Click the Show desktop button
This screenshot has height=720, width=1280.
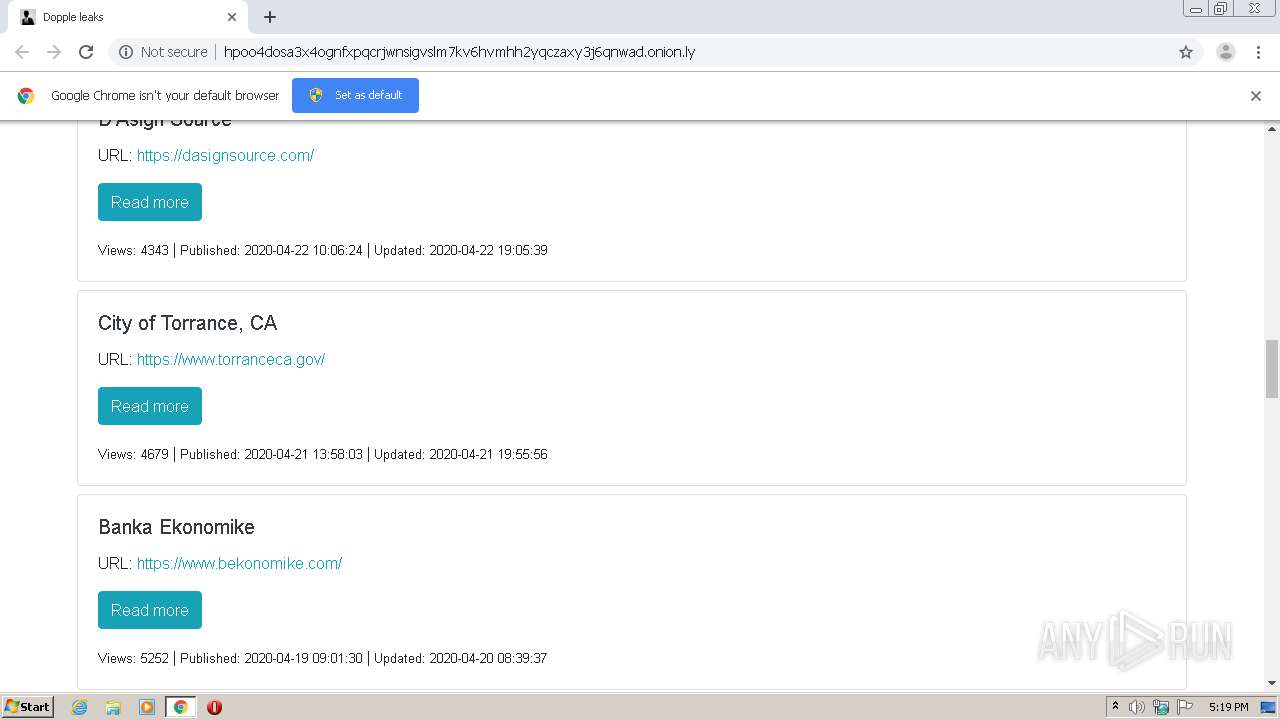point(1269,707)
